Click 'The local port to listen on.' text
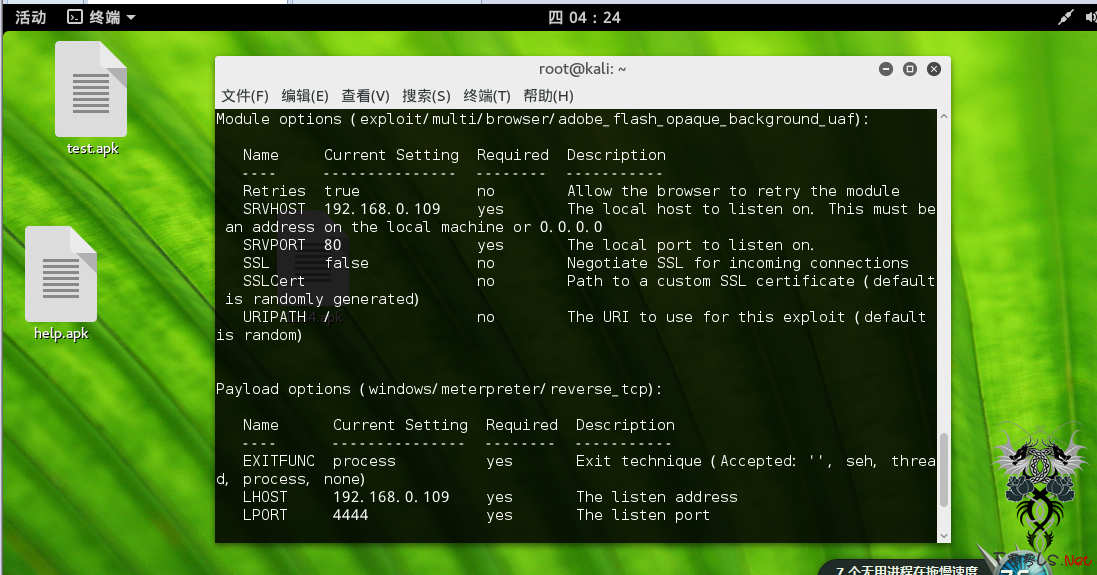The height and width of the screenshot is (575, 1097). pyautogui.click(x=691, y=245)
